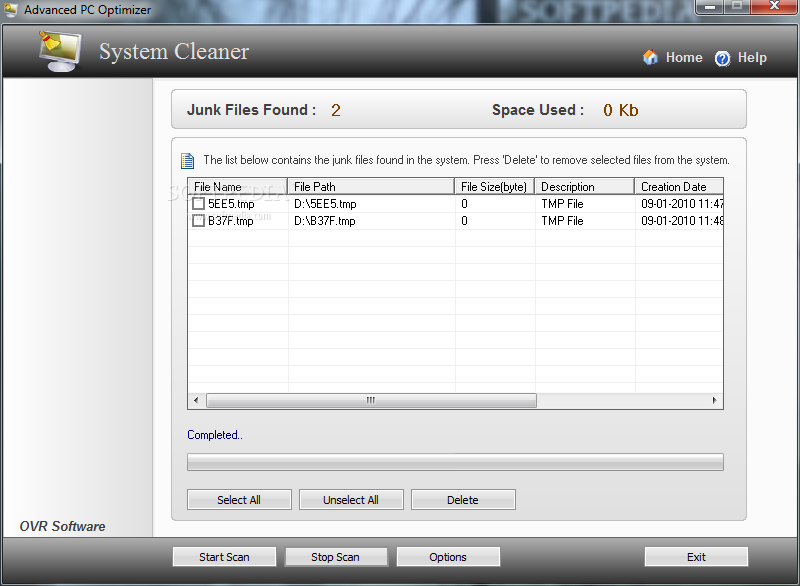Sort by Creation Date column header
The height and width of the screenshot is (586, 800).
[x=679, y=187]
